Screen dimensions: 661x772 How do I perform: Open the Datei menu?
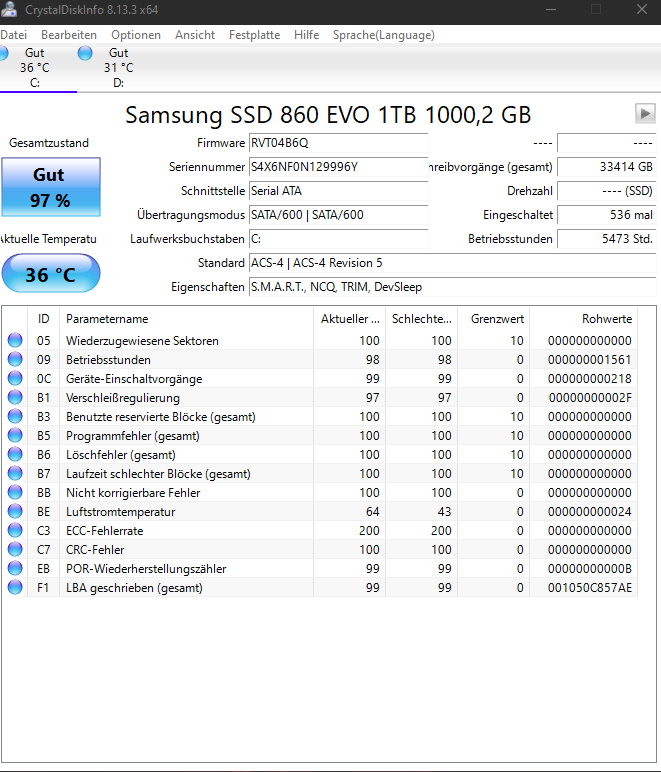13,35
